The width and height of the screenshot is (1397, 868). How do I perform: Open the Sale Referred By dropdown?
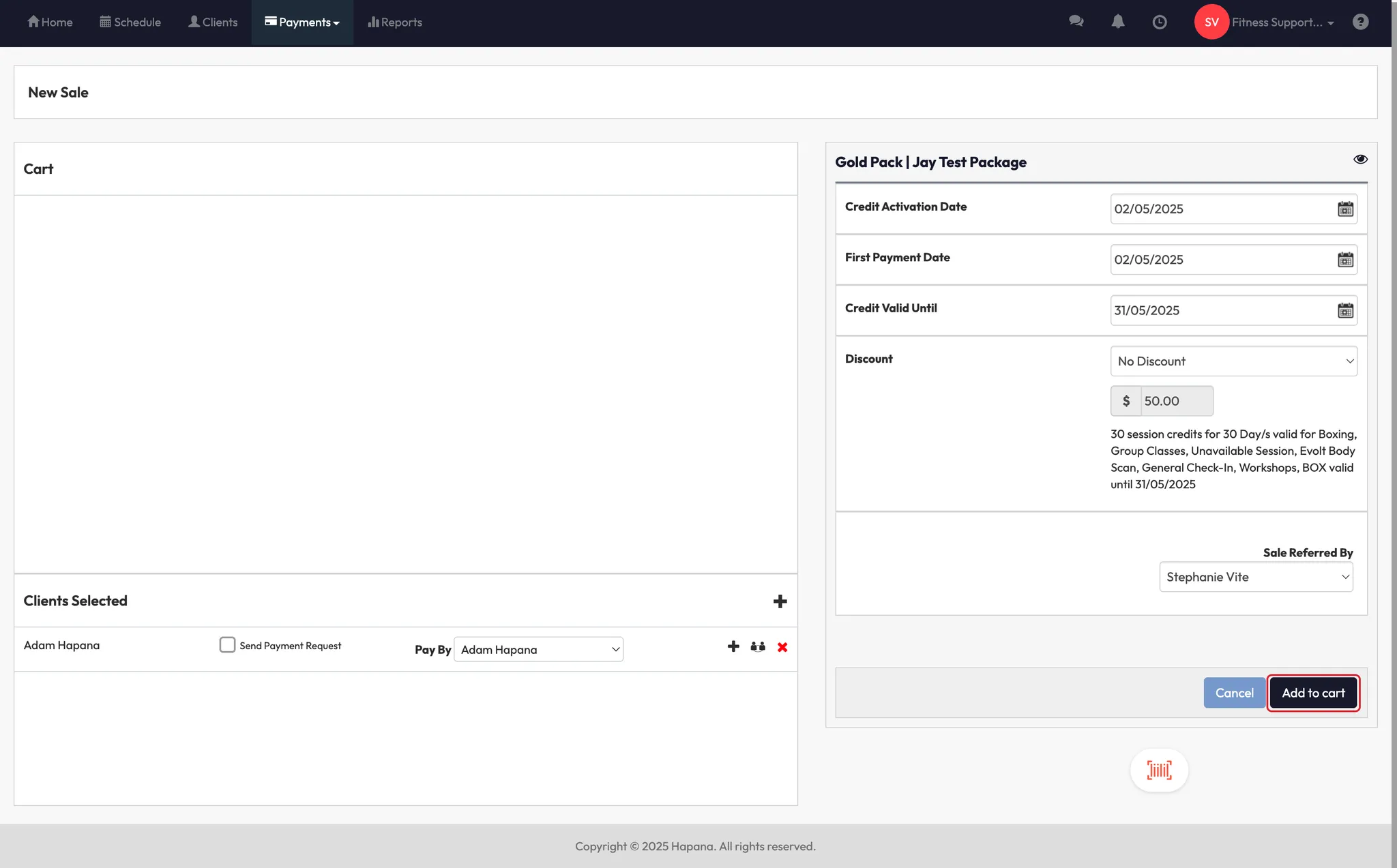coord(1256,577)
